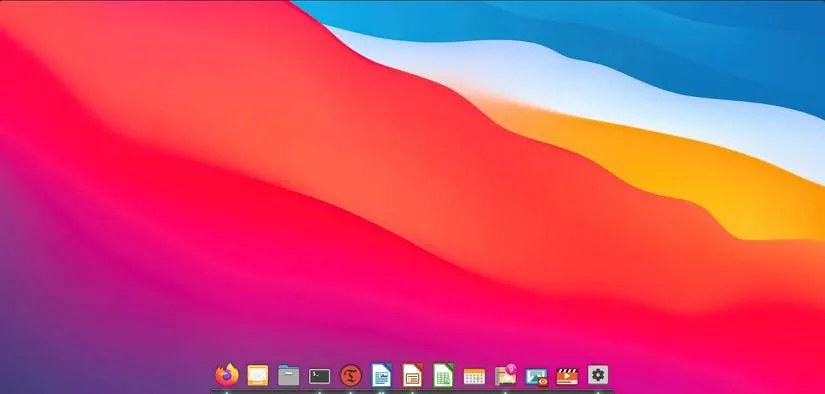This screenshot has height=394, width=825.
Task: Launch the image viewer app
Action: [x=536, y=377]
